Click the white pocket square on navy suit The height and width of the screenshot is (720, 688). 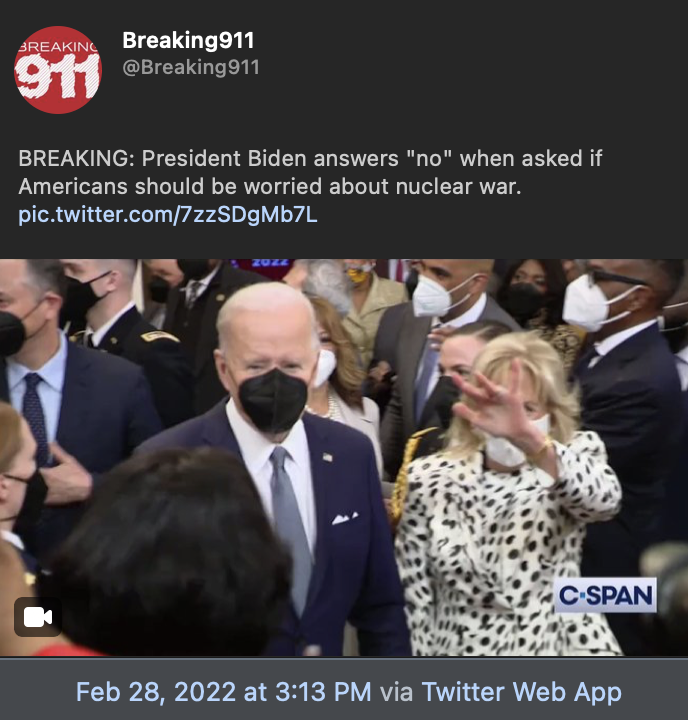tap(345, 518)
